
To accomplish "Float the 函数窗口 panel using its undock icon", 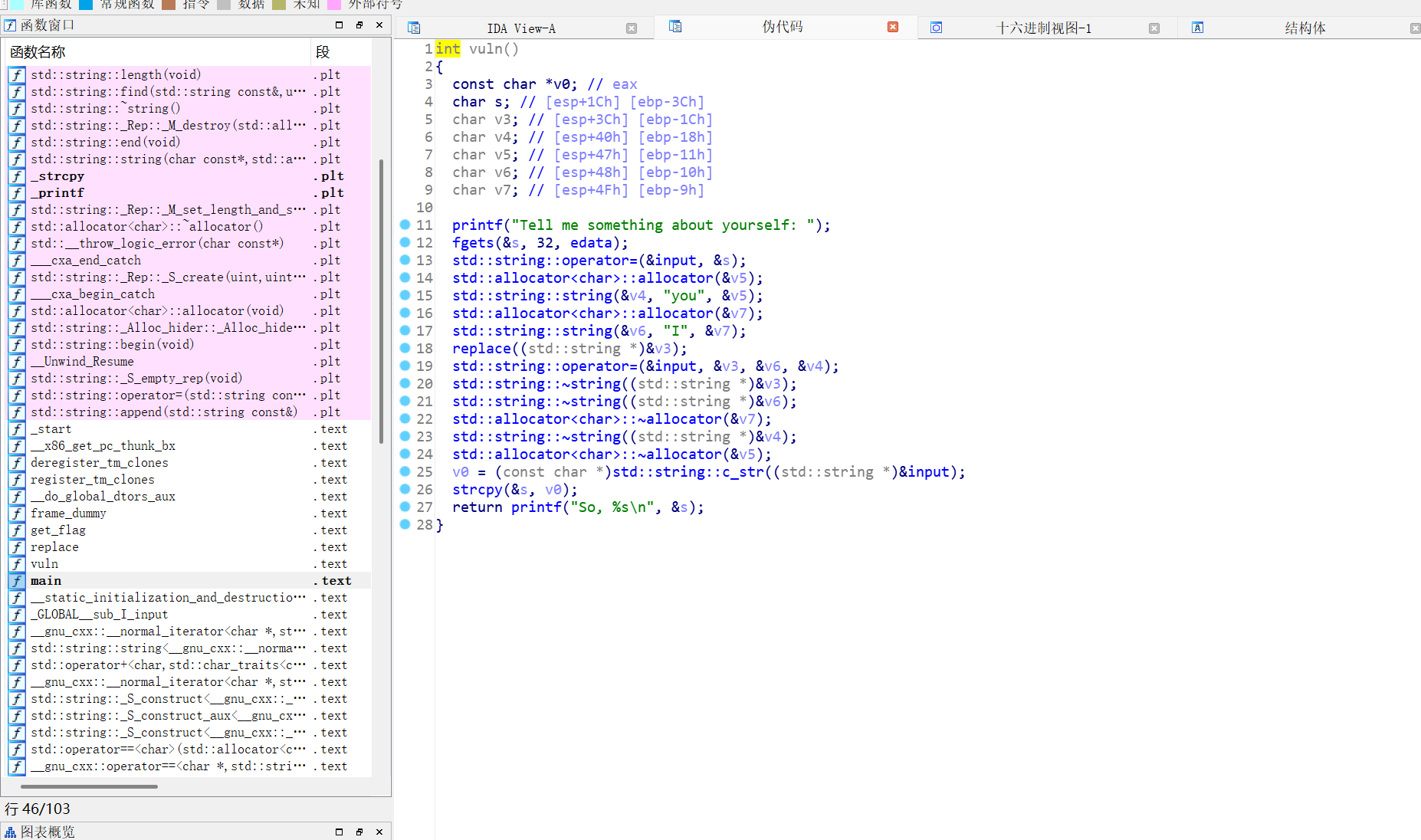I will click(359, 25).
